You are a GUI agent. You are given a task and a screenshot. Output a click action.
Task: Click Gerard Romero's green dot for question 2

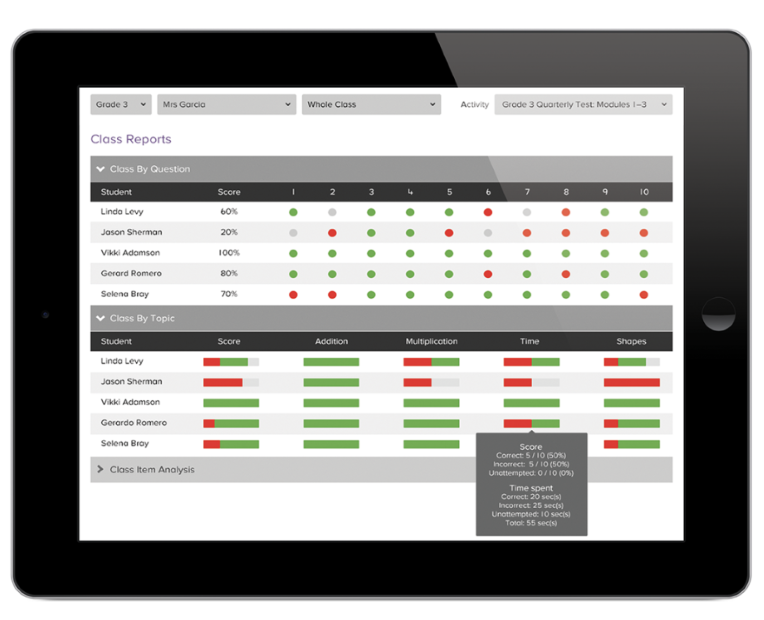[x=332, y=274]
